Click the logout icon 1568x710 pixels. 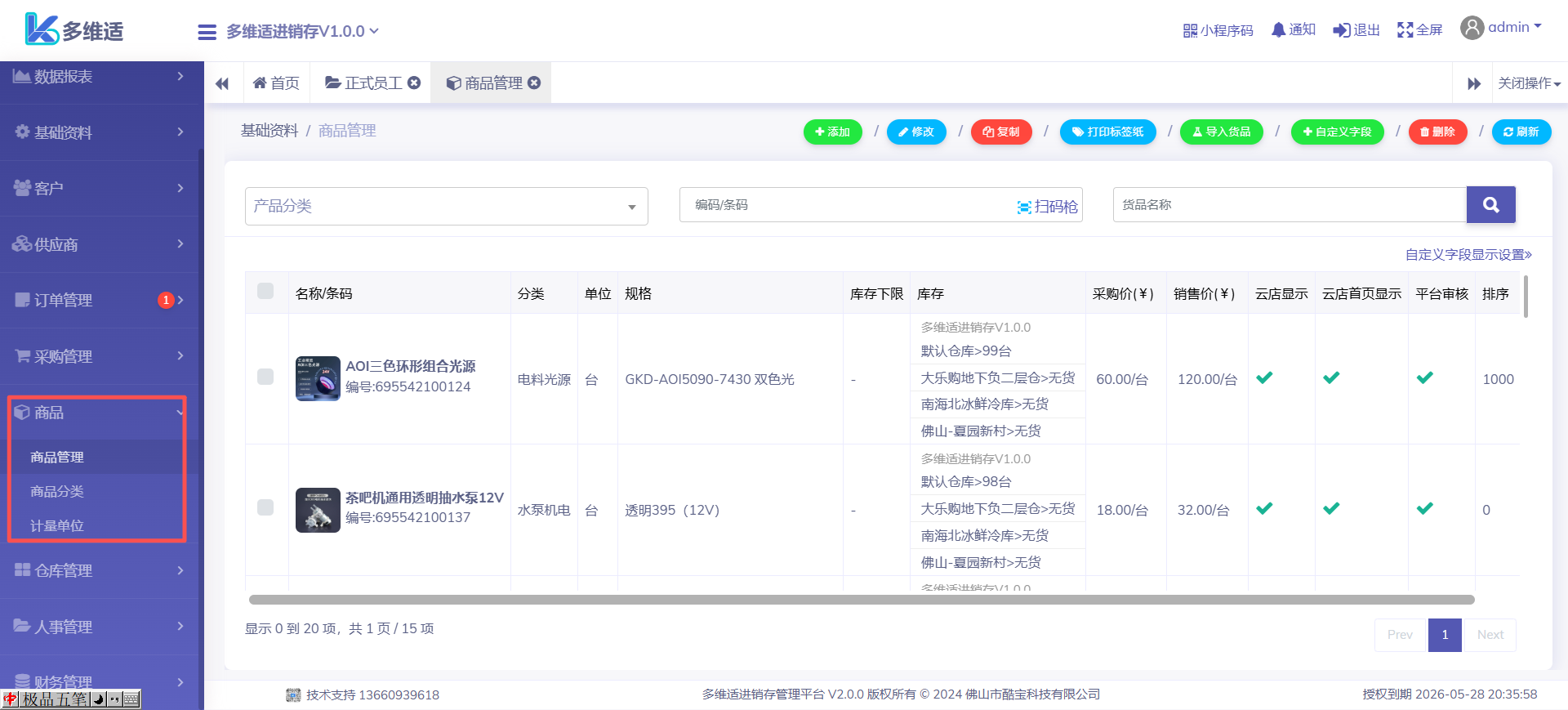pos(1341,30)
